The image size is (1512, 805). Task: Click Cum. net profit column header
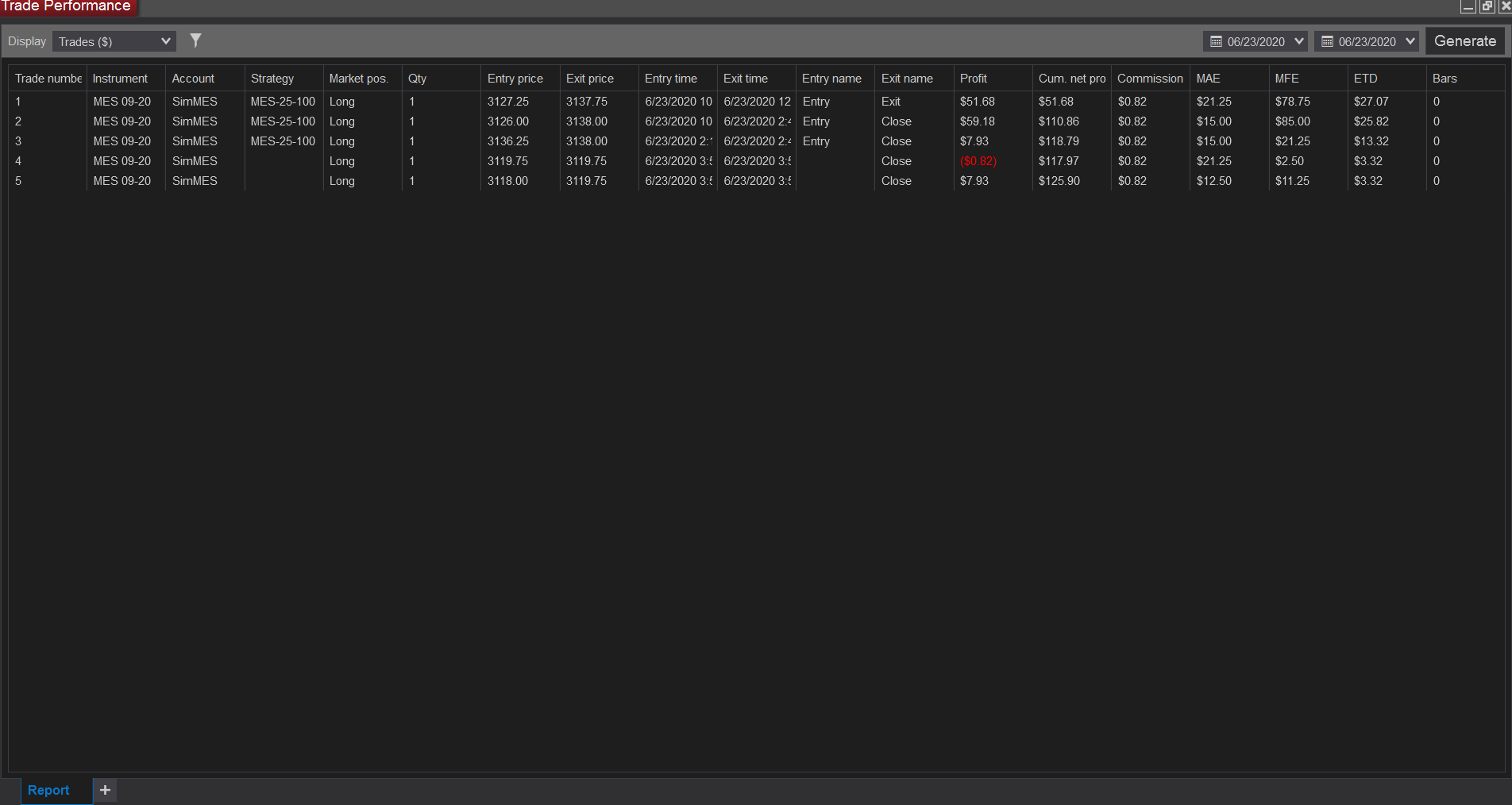[1070, 79]
